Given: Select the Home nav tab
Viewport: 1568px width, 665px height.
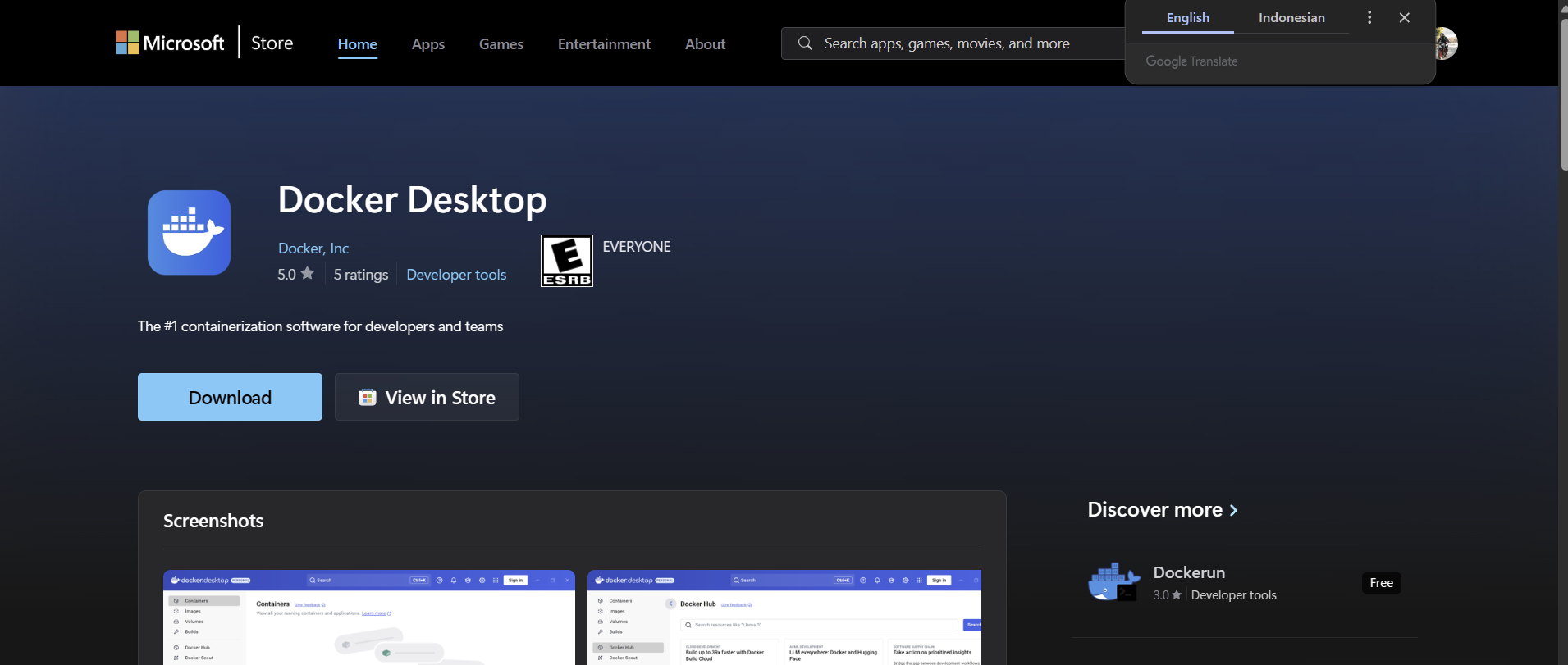Looking at the screenshot, I should point(358,44).
